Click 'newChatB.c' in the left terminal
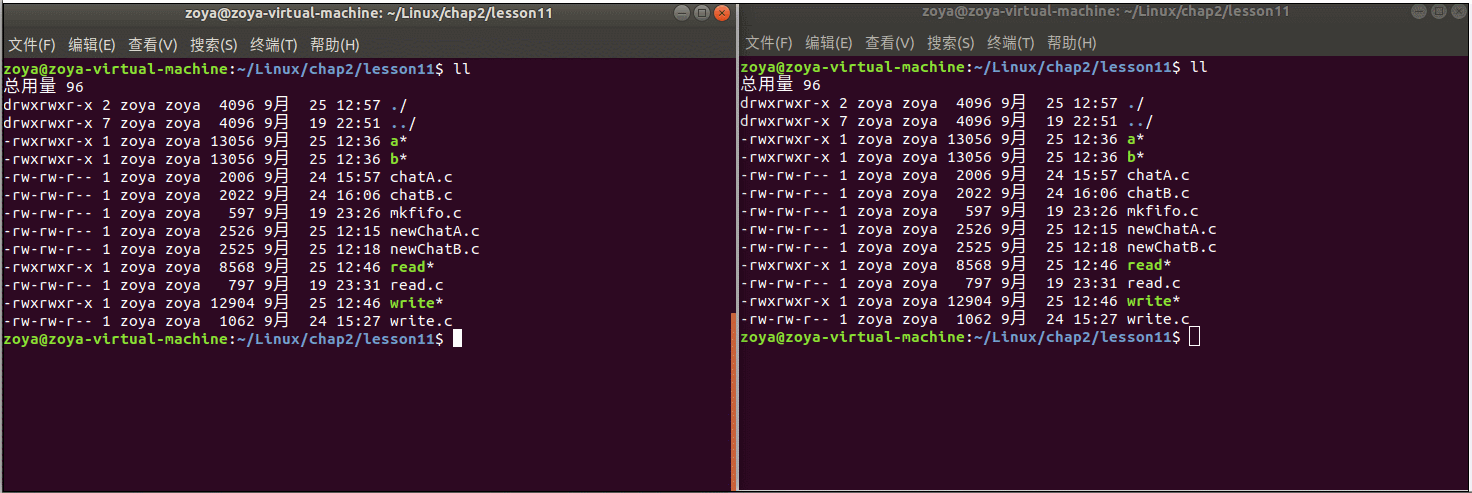The image size is (1472, 493). point(435,249)
